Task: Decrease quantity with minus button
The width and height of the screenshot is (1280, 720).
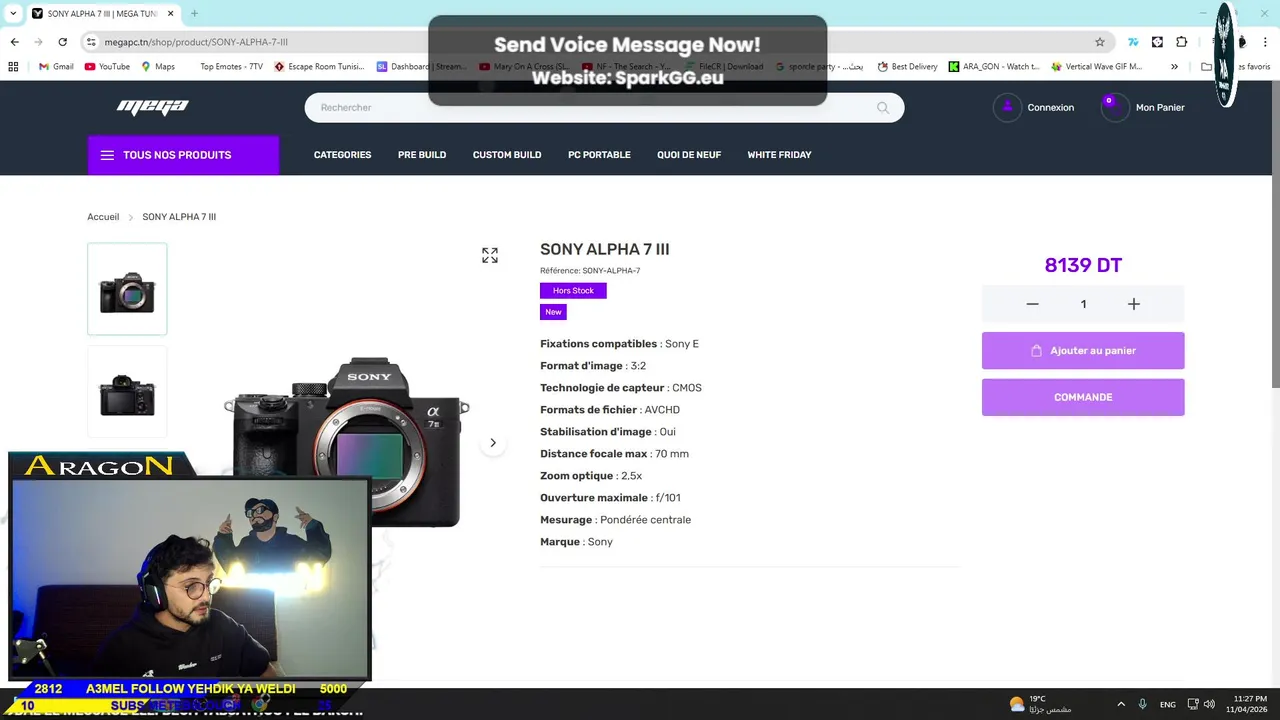Action: (1032, 304)
